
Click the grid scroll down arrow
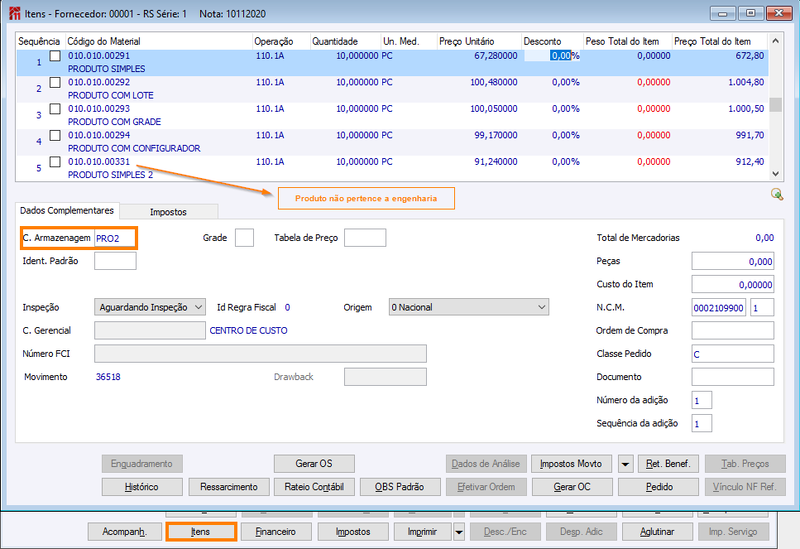pos(776,173)
